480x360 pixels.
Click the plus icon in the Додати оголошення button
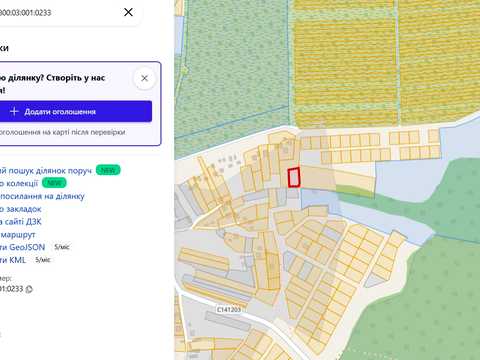click(14, 111)
